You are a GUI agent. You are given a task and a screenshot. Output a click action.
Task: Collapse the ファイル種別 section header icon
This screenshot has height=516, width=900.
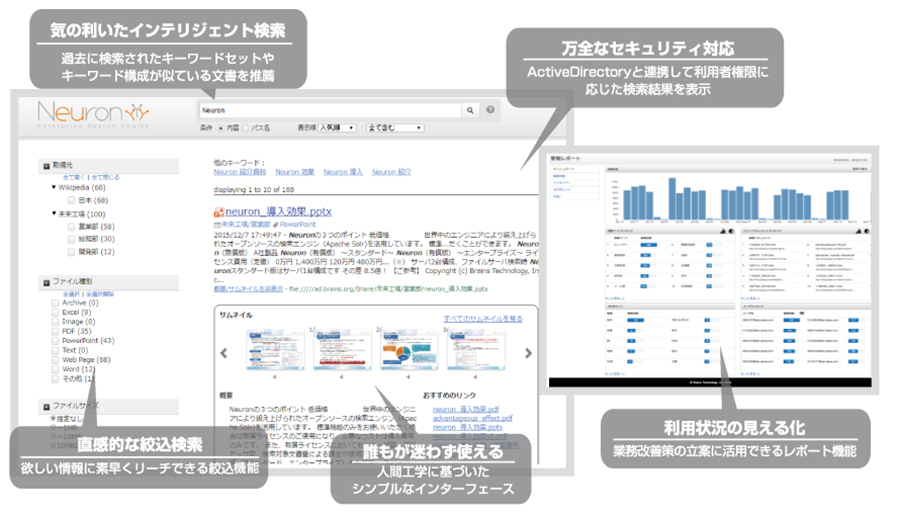point(46,282)
